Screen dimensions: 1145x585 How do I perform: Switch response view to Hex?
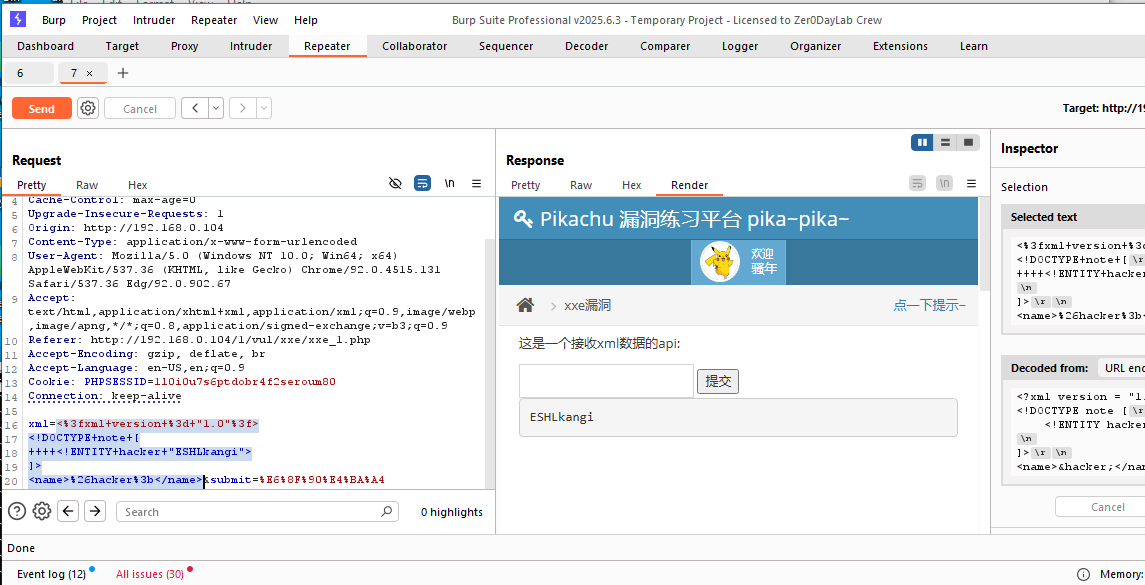632,185
